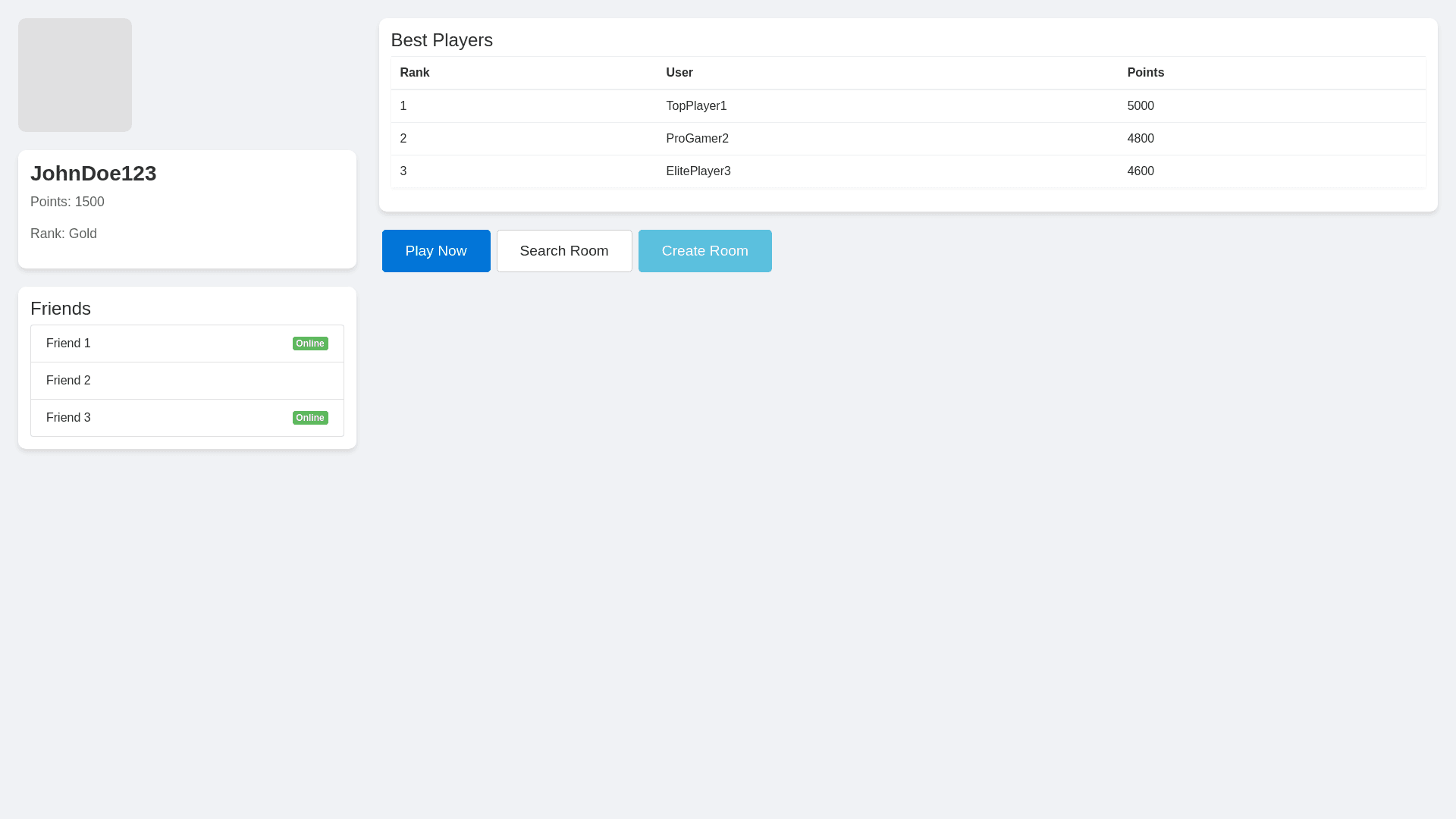
Task: Select TopPlayer1 in leaderboard
Action: (x=696, y=106)
